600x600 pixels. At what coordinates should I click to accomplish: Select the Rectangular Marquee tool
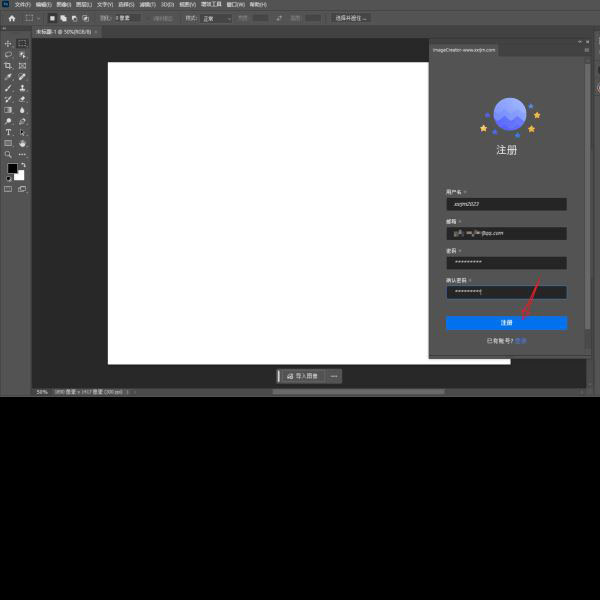pyautogui.click(x=22, y=44)
